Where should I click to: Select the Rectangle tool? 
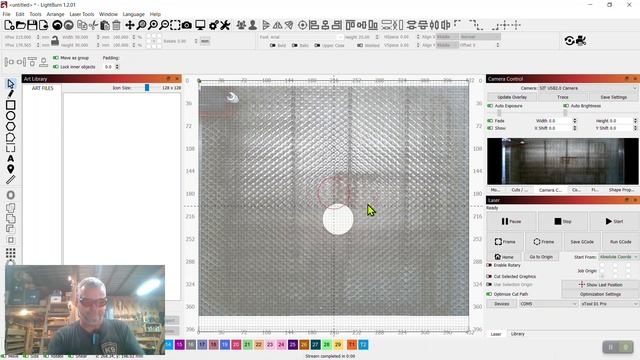click(11, 105)
